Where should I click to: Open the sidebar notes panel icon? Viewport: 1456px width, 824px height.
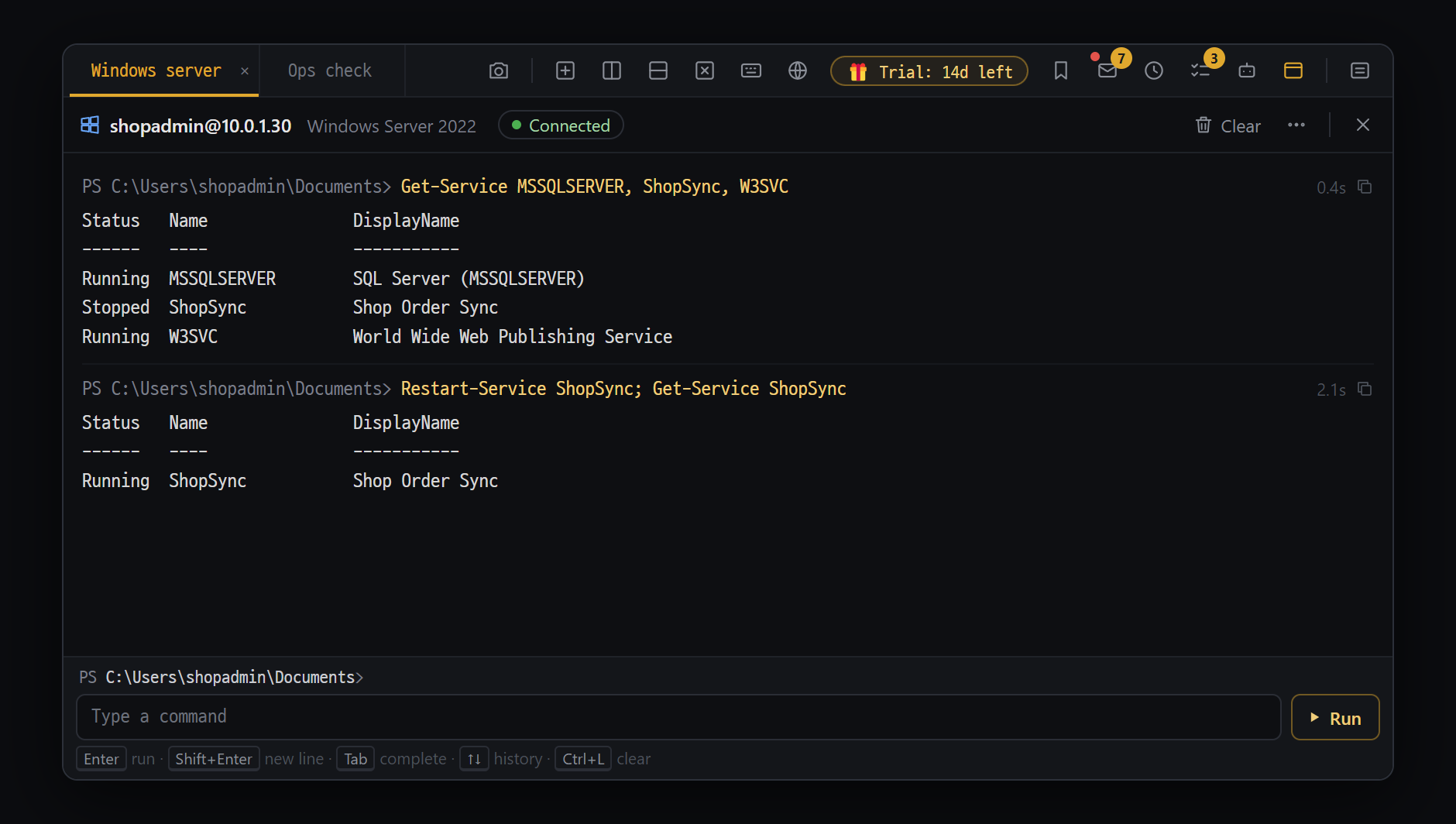tap(1360, 70)
